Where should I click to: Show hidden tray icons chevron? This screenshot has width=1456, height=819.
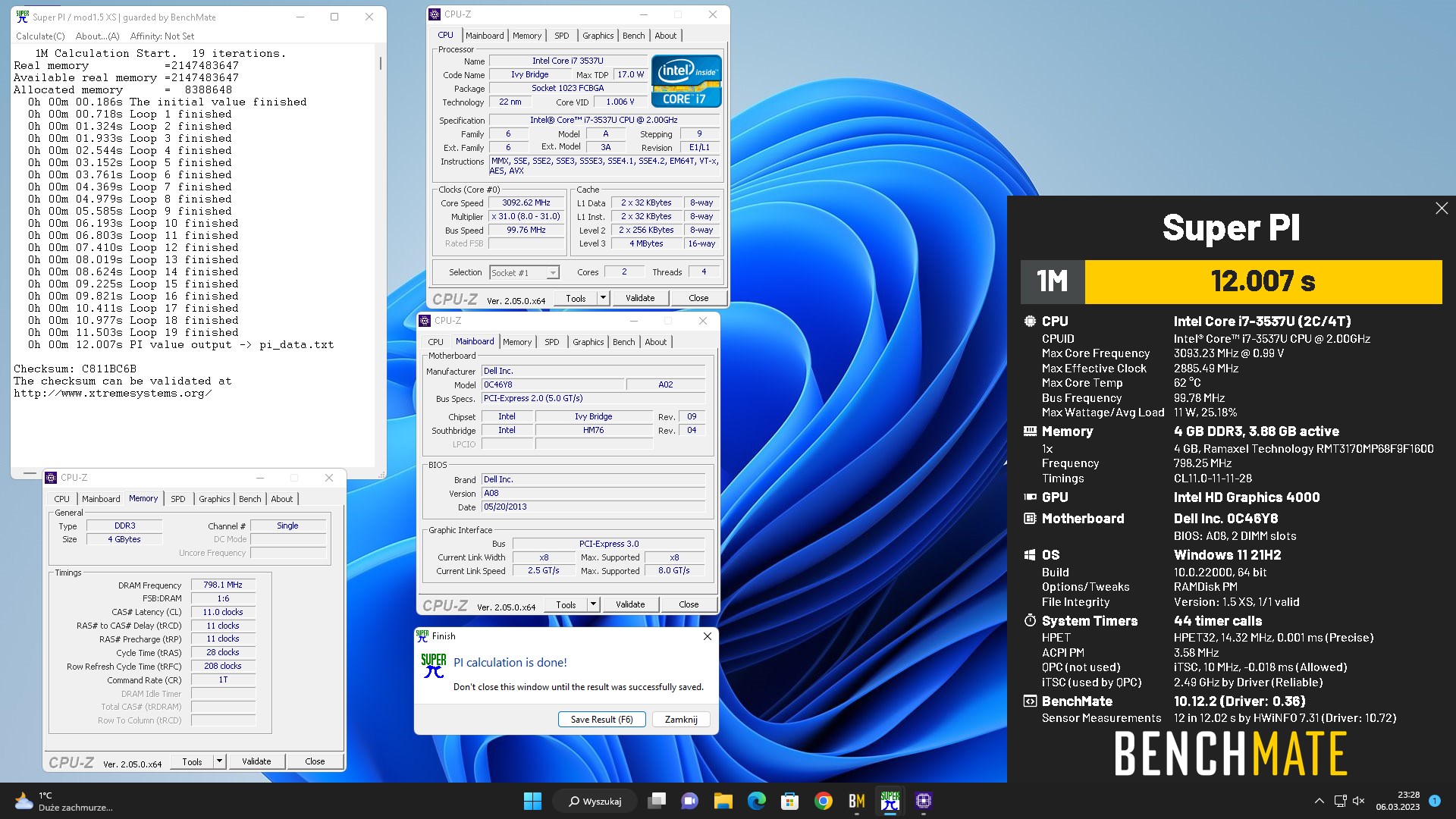[1319, 801]
